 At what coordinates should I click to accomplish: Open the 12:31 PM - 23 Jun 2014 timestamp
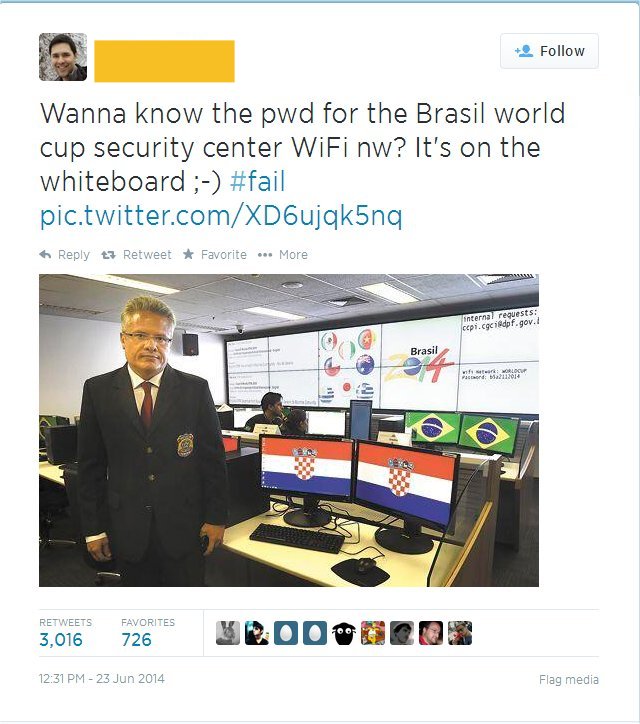coord(102,679)
